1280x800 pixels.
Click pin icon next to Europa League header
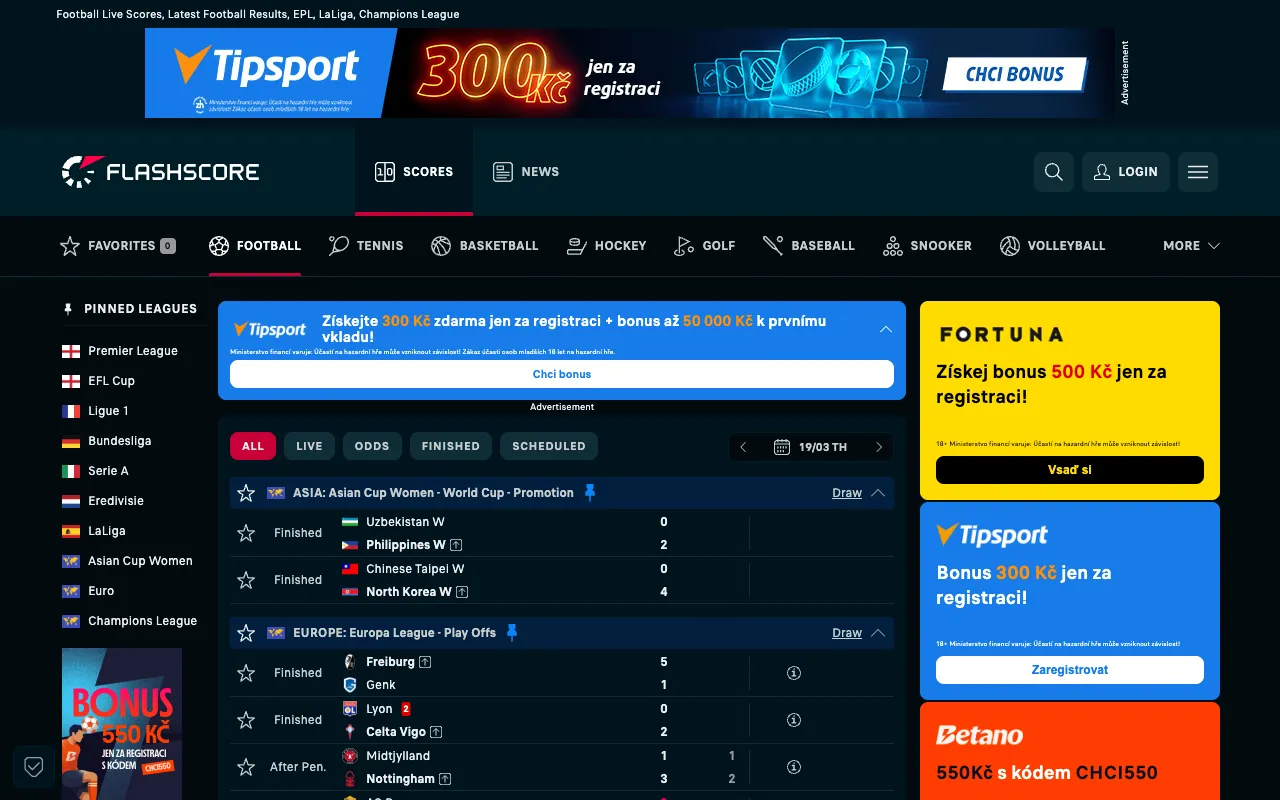(x=512, y=632)
